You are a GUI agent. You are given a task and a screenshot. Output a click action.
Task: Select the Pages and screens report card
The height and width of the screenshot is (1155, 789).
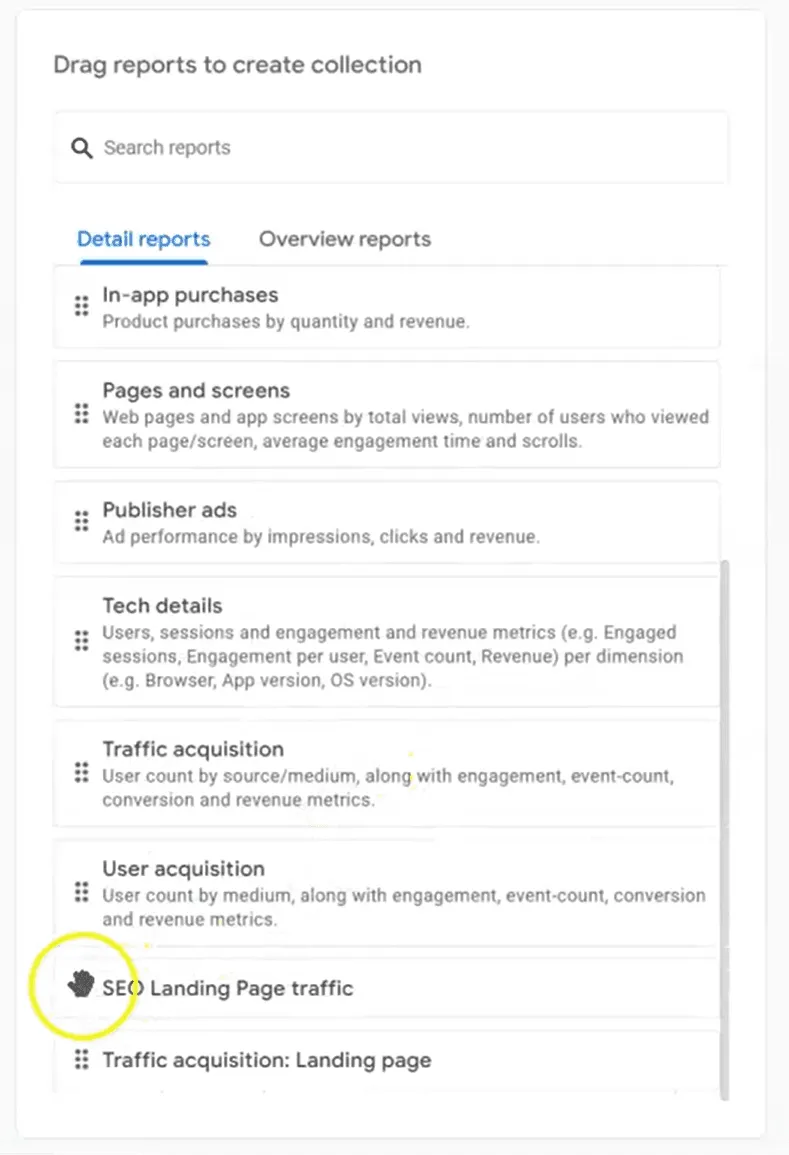tap(387, 415)
